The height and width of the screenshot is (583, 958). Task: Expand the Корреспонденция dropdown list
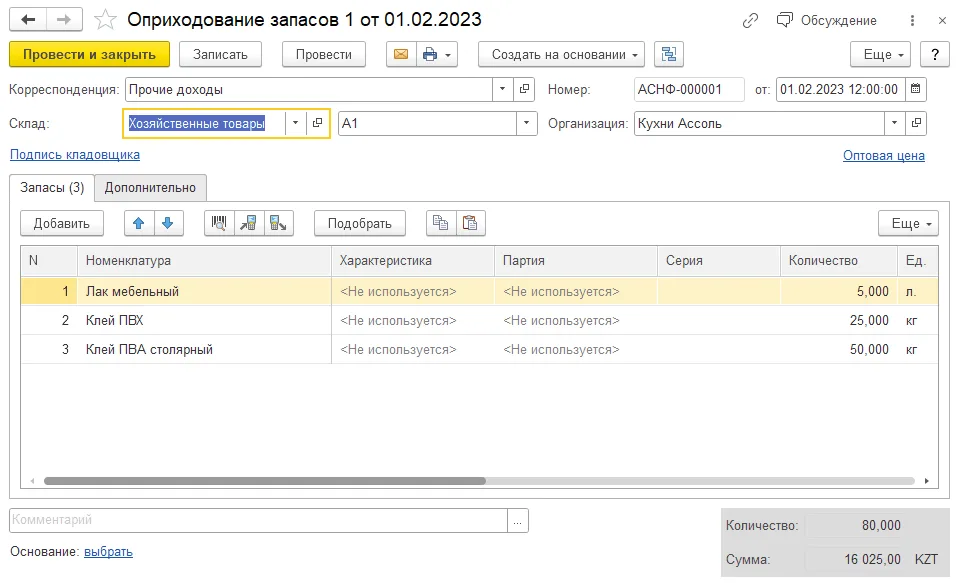(502, 89)
